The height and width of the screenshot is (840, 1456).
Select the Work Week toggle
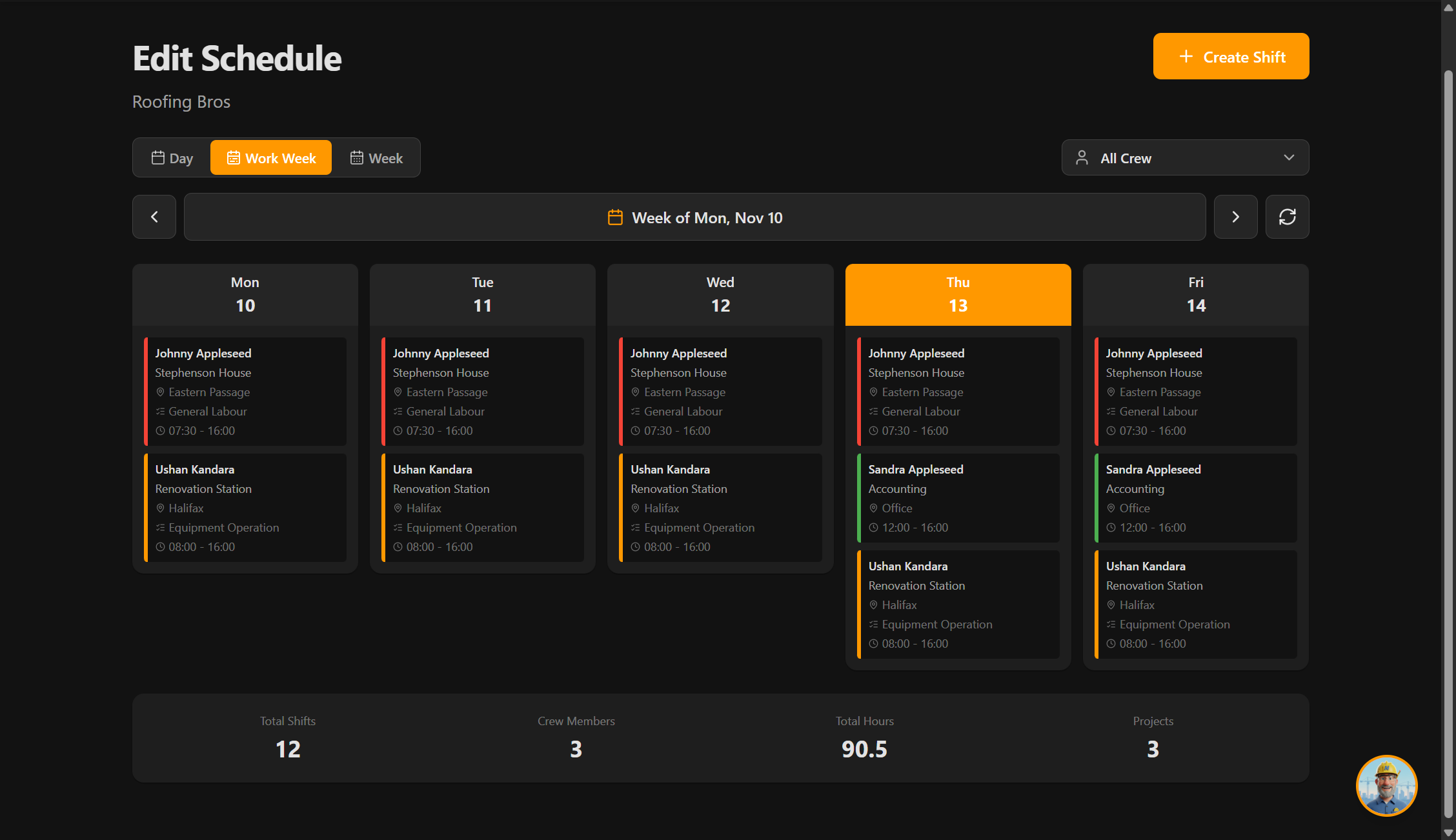(x=270, y=157)
